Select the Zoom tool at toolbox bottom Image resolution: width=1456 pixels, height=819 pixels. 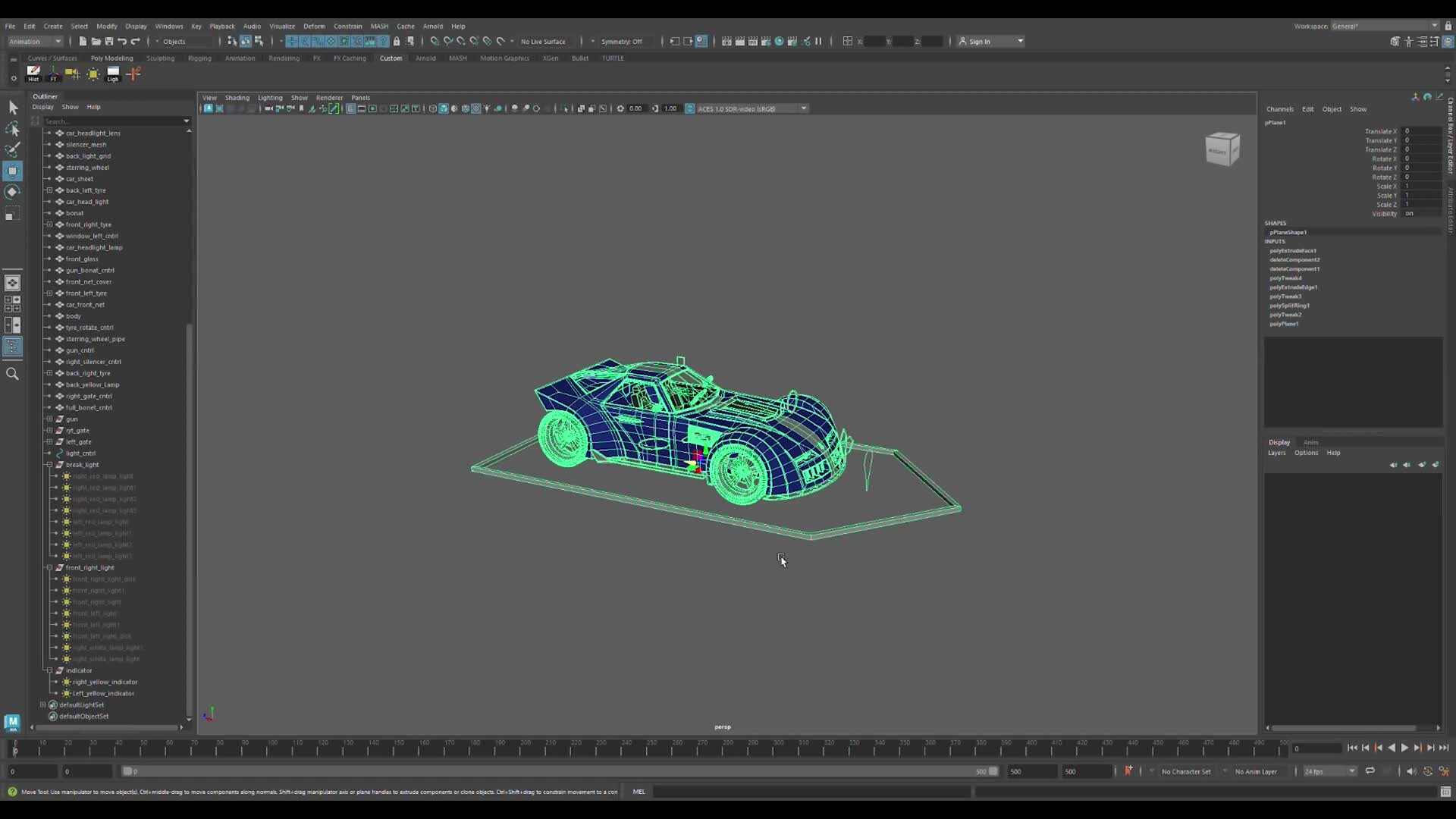(13, 373)
